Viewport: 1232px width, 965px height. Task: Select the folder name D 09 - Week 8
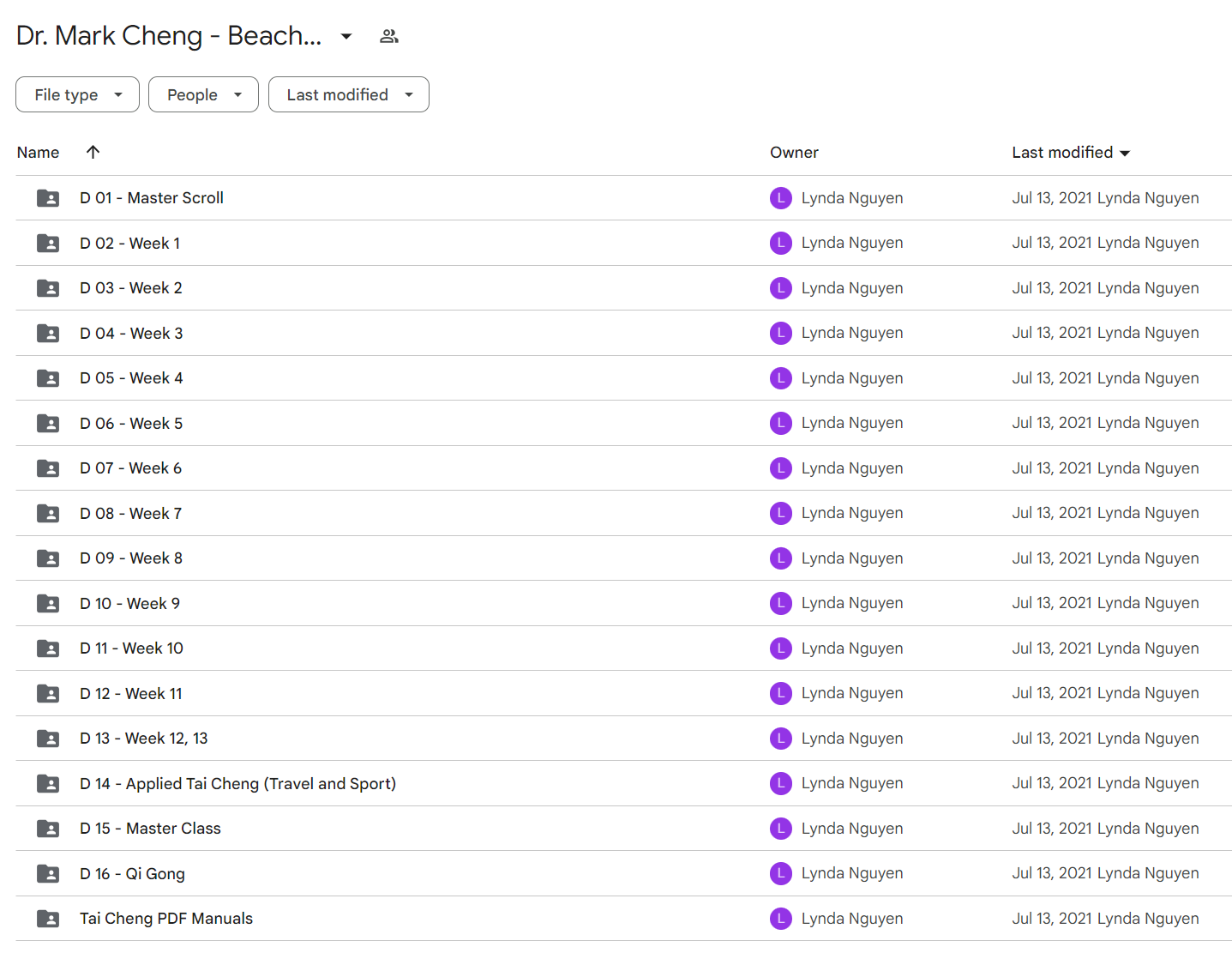131,558
